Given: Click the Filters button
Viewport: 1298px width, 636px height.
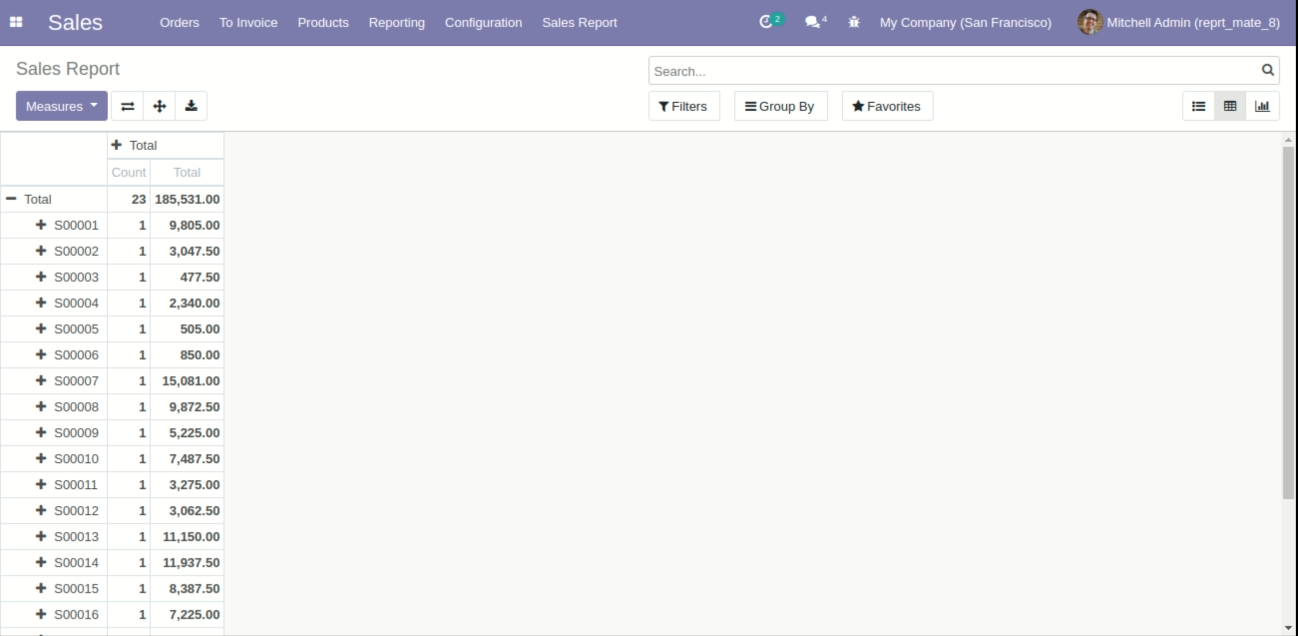Looking at the screenshot, I should 683,106.
